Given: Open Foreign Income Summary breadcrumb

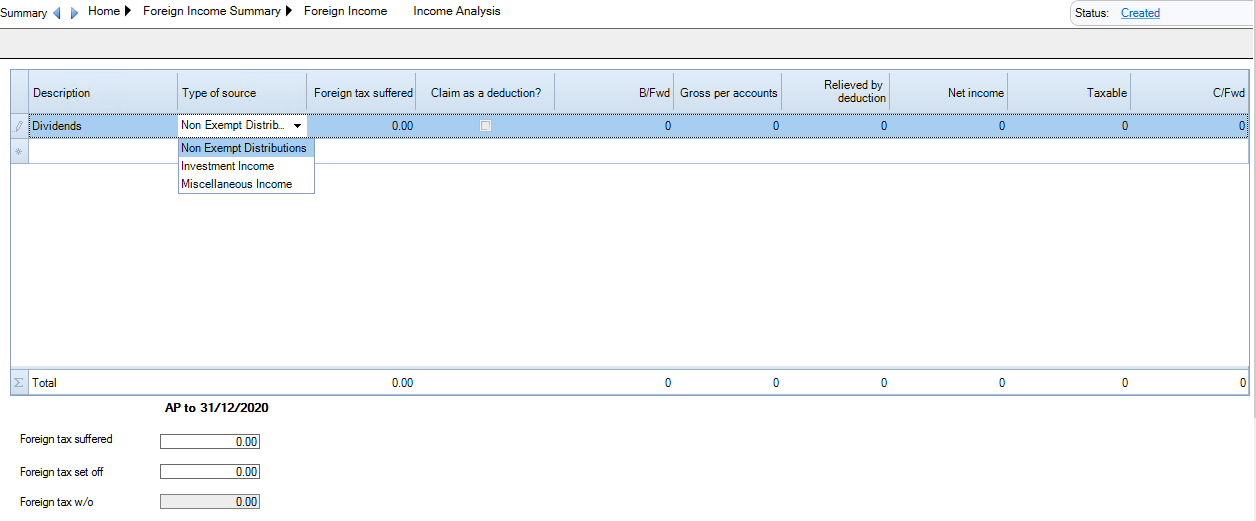Looking at the screenshot, I should 212,12.
